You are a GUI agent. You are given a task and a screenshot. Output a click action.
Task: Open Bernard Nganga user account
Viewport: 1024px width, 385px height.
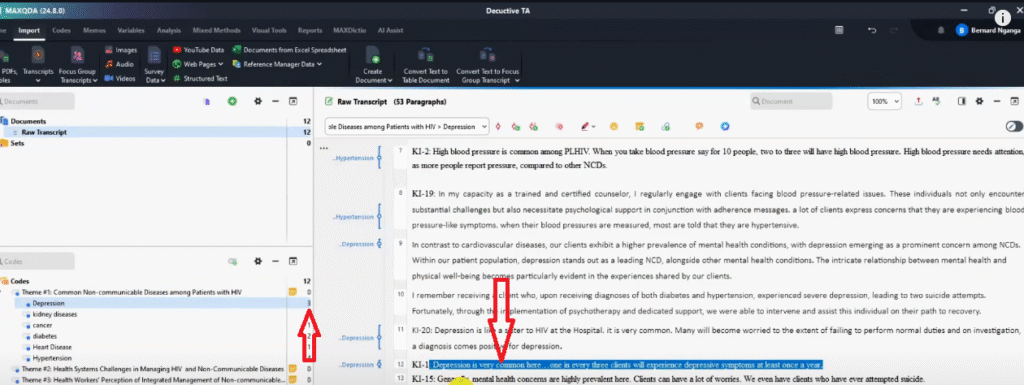tap(989, 30)
